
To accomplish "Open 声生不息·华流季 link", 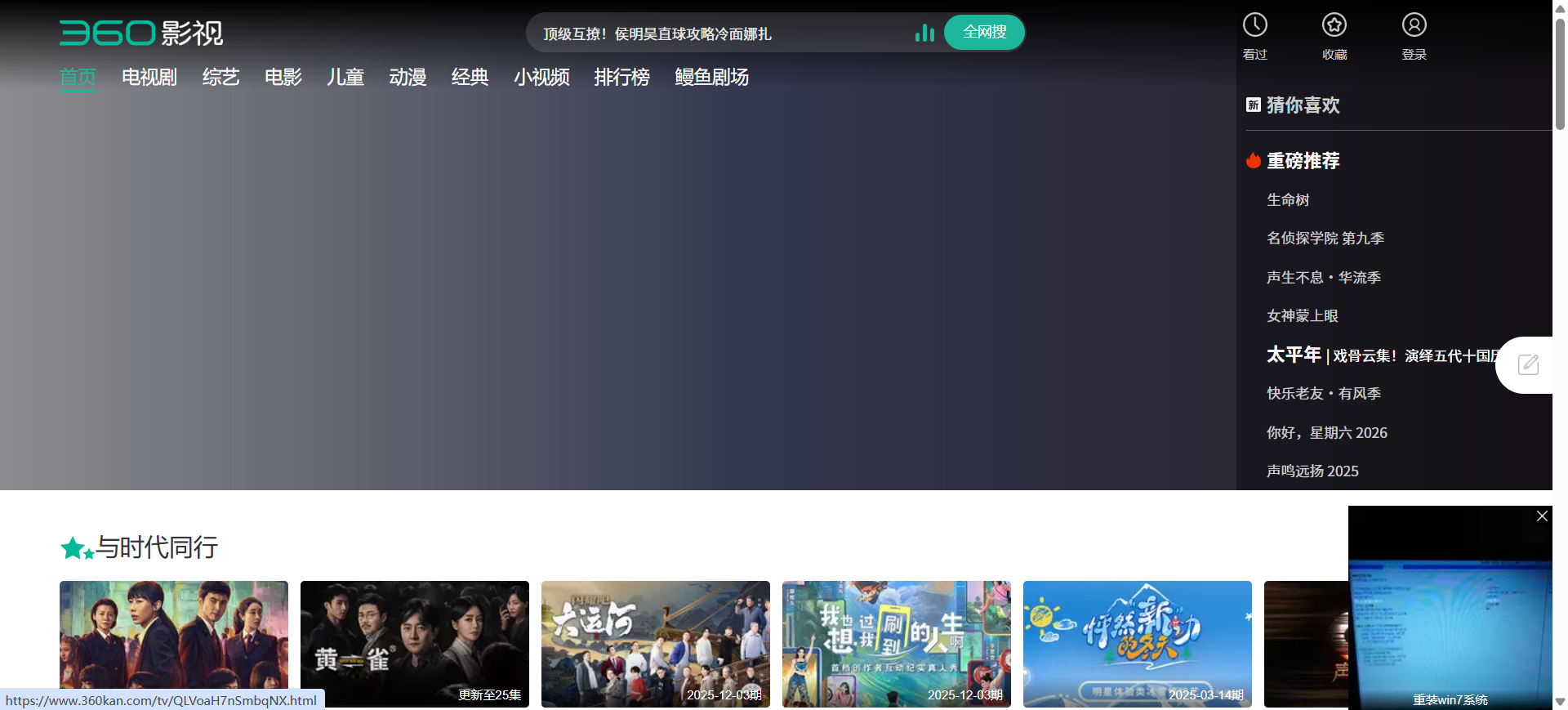I will click(1324, 278).
